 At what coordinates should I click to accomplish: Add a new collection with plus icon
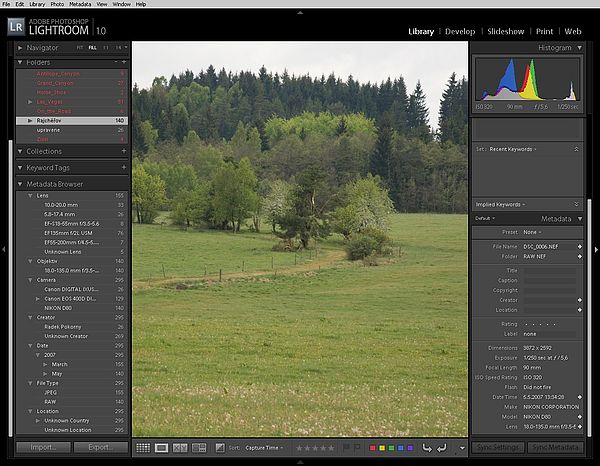click(123, 151)
